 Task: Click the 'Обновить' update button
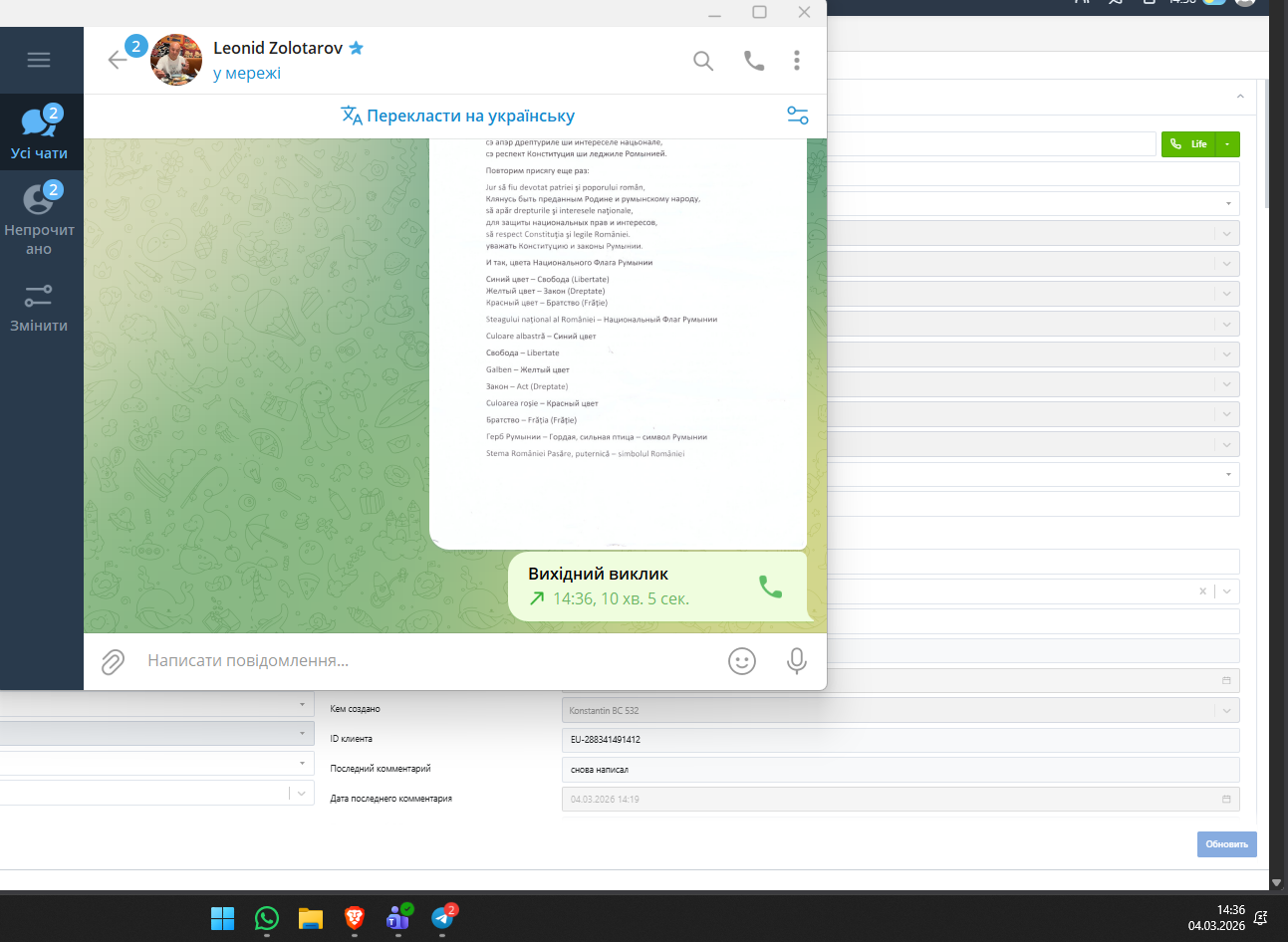pyautogui.click(x=1227, y=844)
